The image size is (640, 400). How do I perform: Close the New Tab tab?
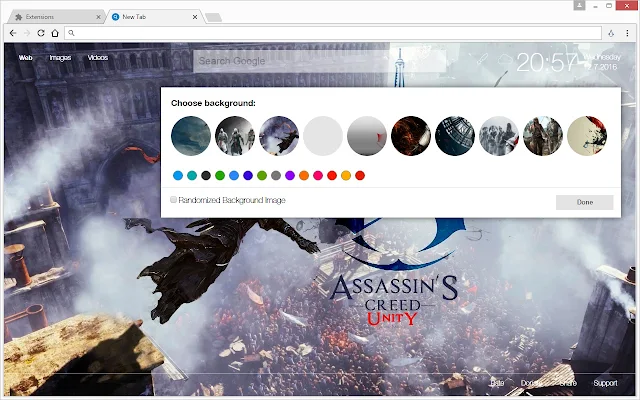(195, 17)
